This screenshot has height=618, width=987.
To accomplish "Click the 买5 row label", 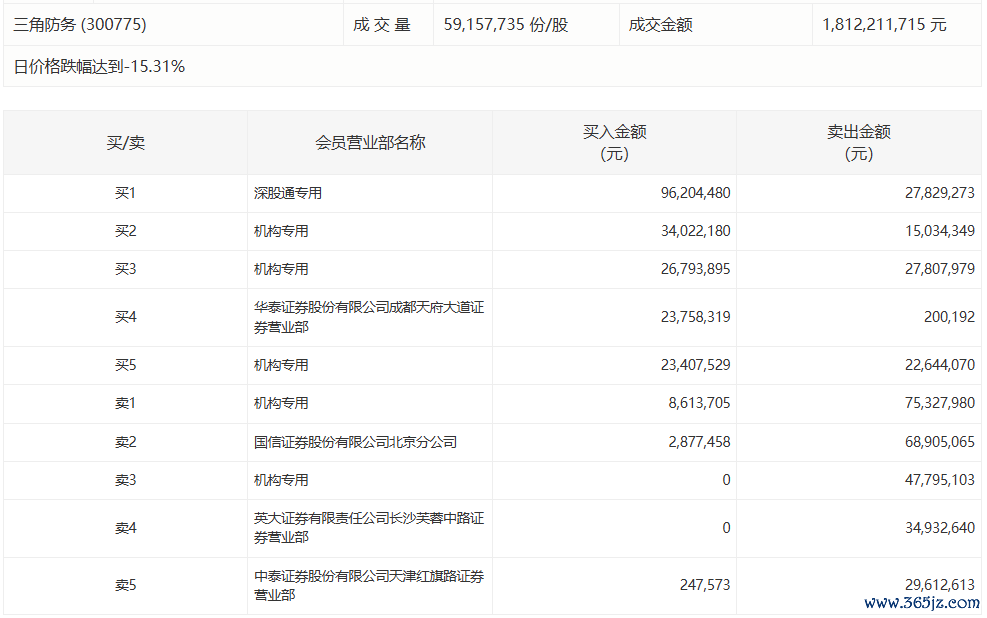I will 125,365.
